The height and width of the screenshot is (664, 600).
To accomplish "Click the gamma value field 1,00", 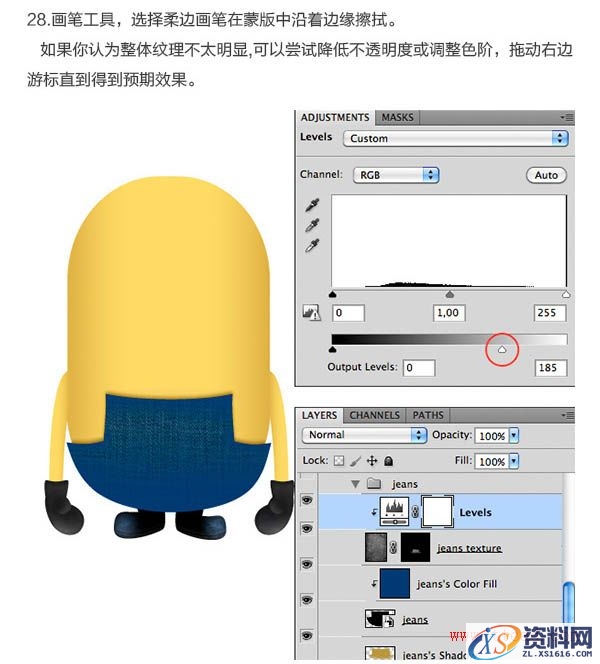I will pyautogui.click(x=449, y=313).
